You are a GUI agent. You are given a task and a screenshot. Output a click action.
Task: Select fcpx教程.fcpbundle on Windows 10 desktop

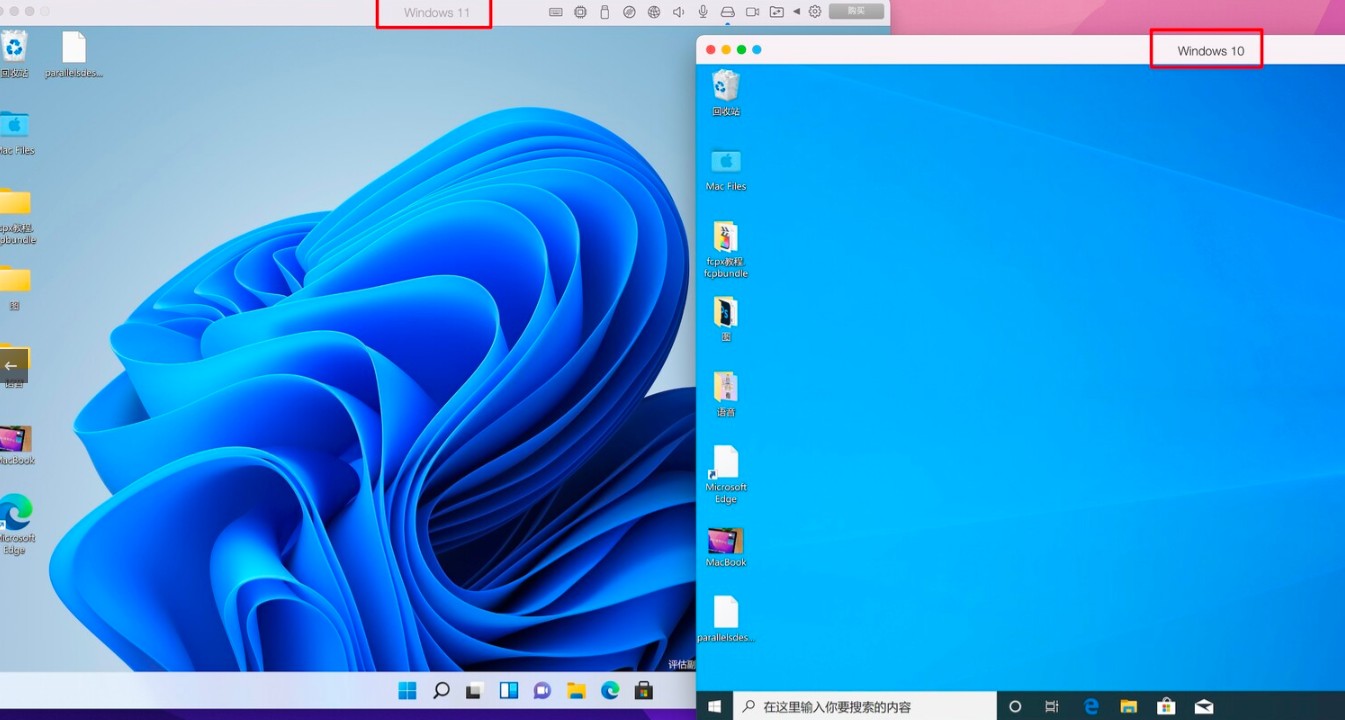[726, 250]
